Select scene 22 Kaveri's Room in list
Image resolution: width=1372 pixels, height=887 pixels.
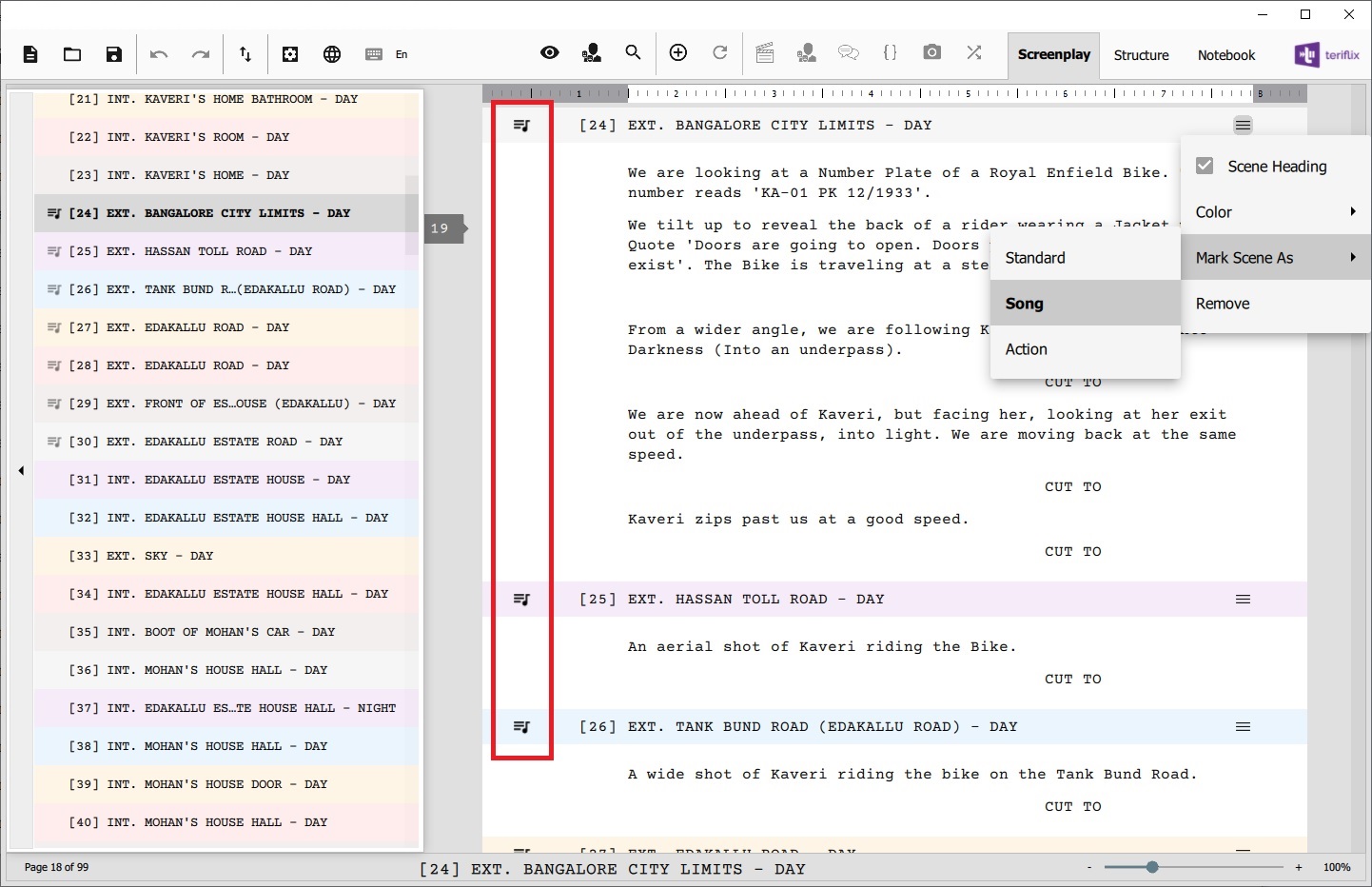click(x=226, y=137)
